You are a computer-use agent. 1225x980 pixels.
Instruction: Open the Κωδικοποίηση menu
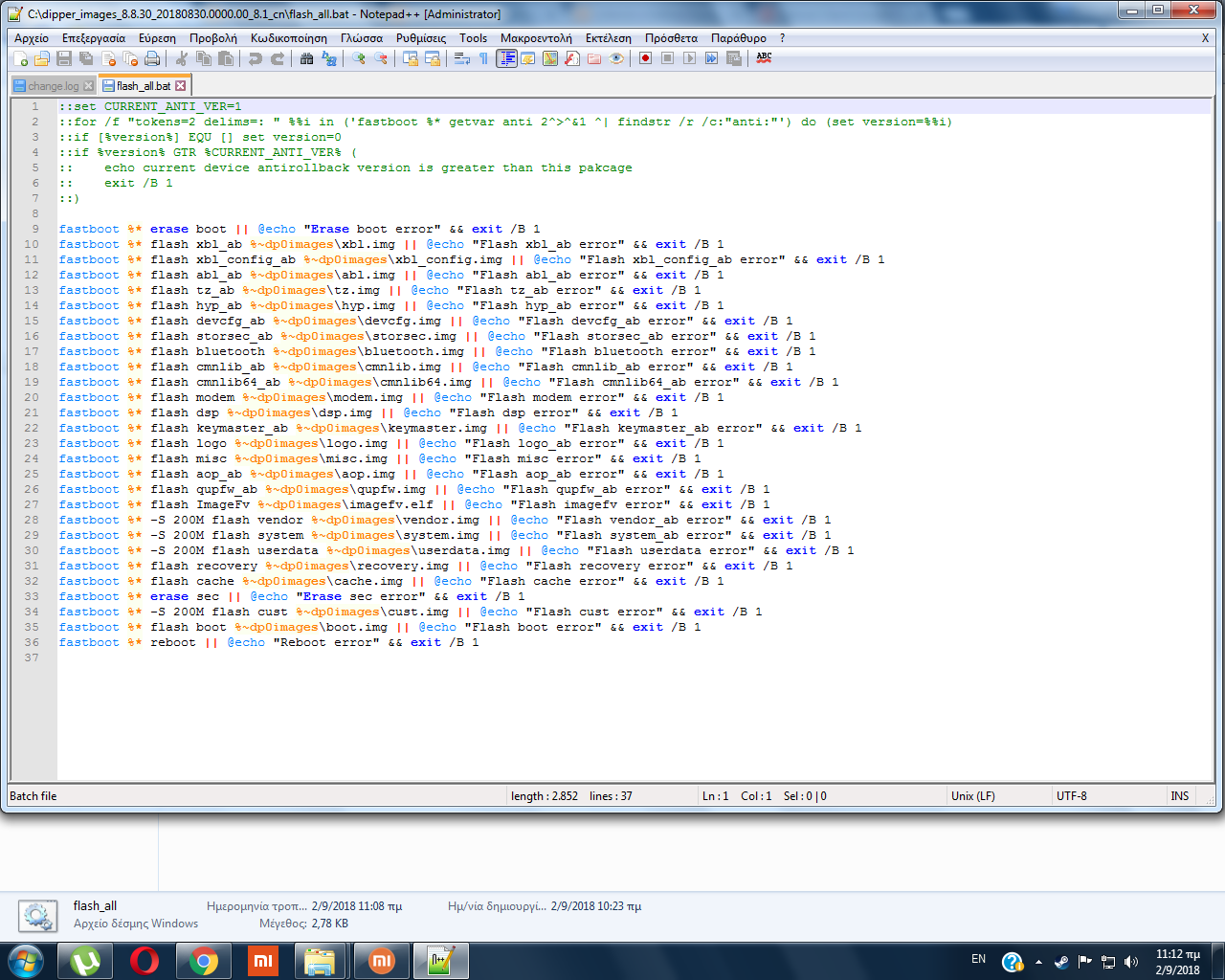coord(288,38)
